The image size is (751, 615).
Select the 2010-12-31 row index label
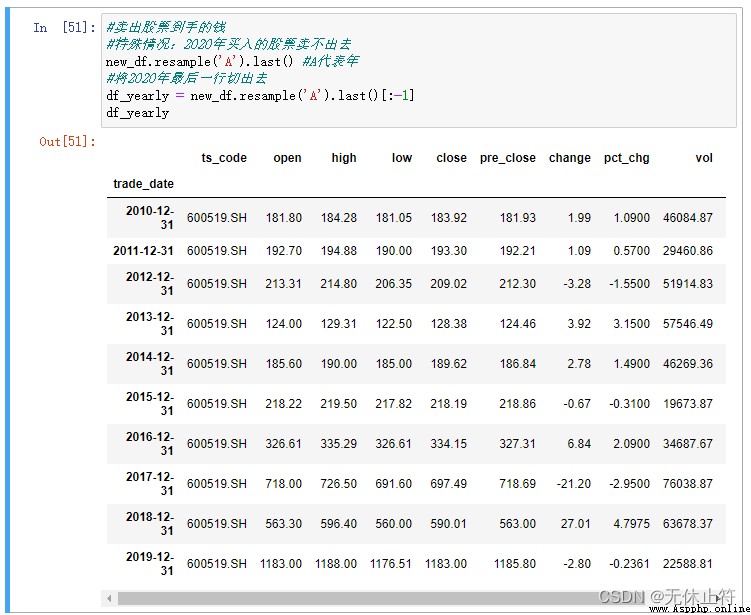[x=149, y=218]
